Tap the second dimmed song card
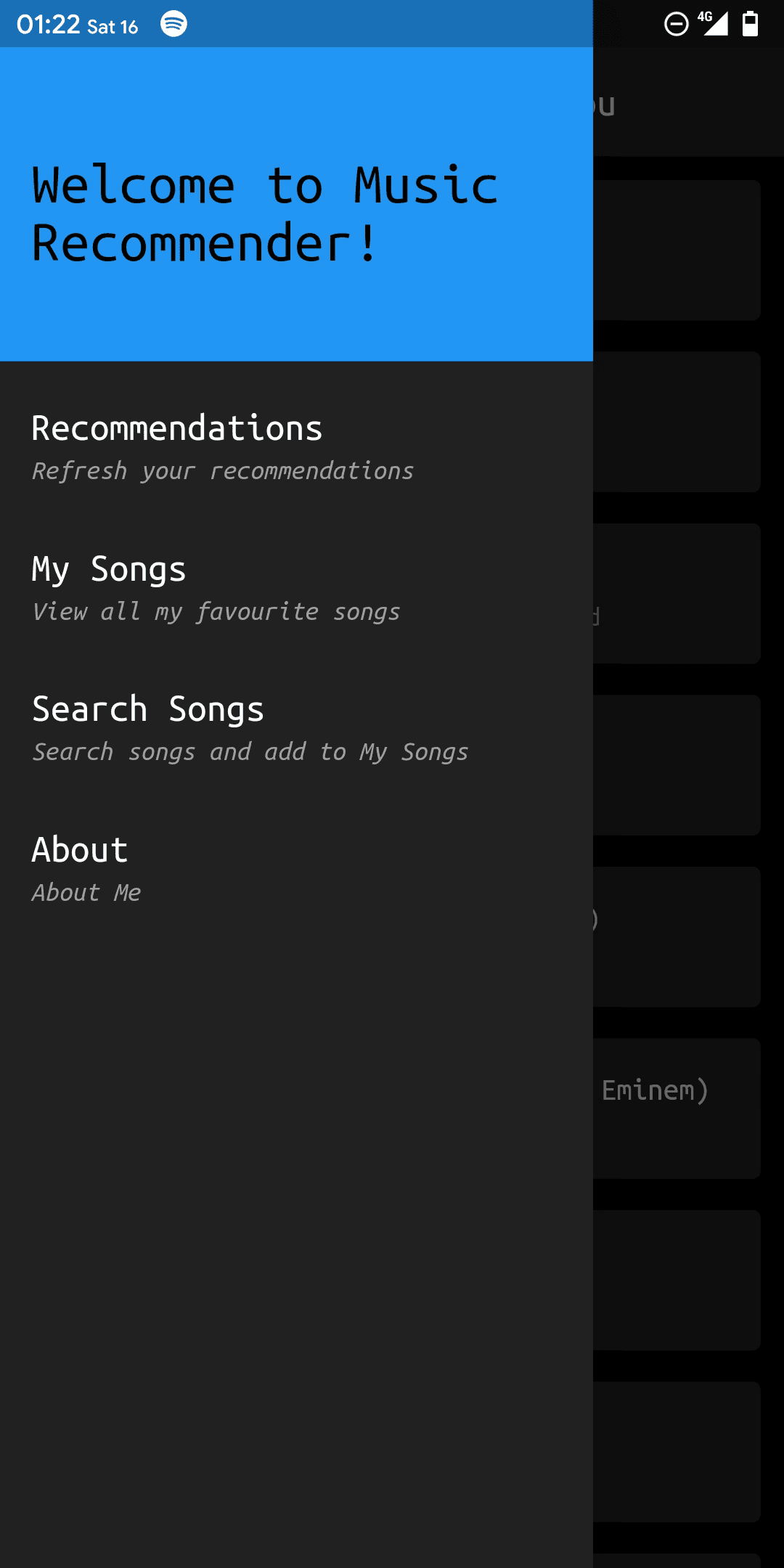Image resolution: width=784 pixels, height=1568 pixels. click(677, 422)
